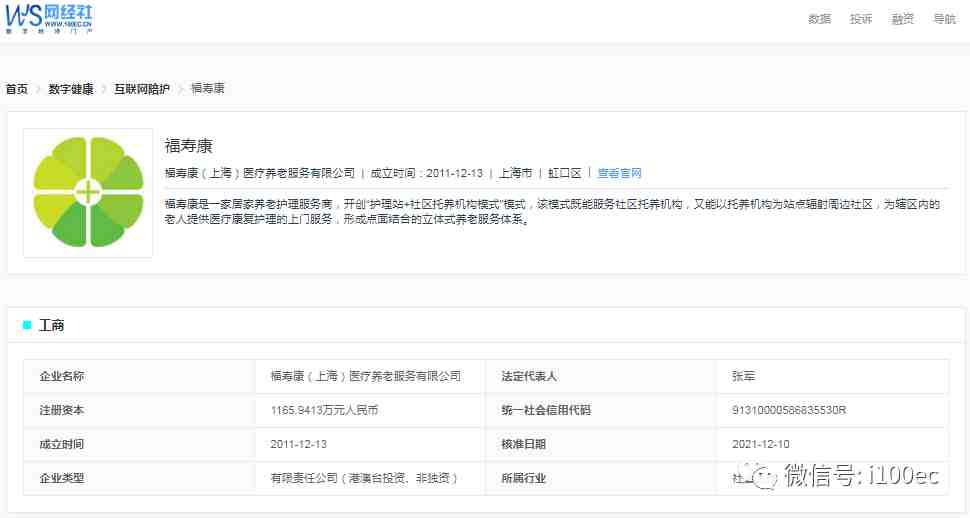The width and height of the screenshot is (970, 518).
Task: Open the 融资 navigation item
Action: (x=902, y=19)
